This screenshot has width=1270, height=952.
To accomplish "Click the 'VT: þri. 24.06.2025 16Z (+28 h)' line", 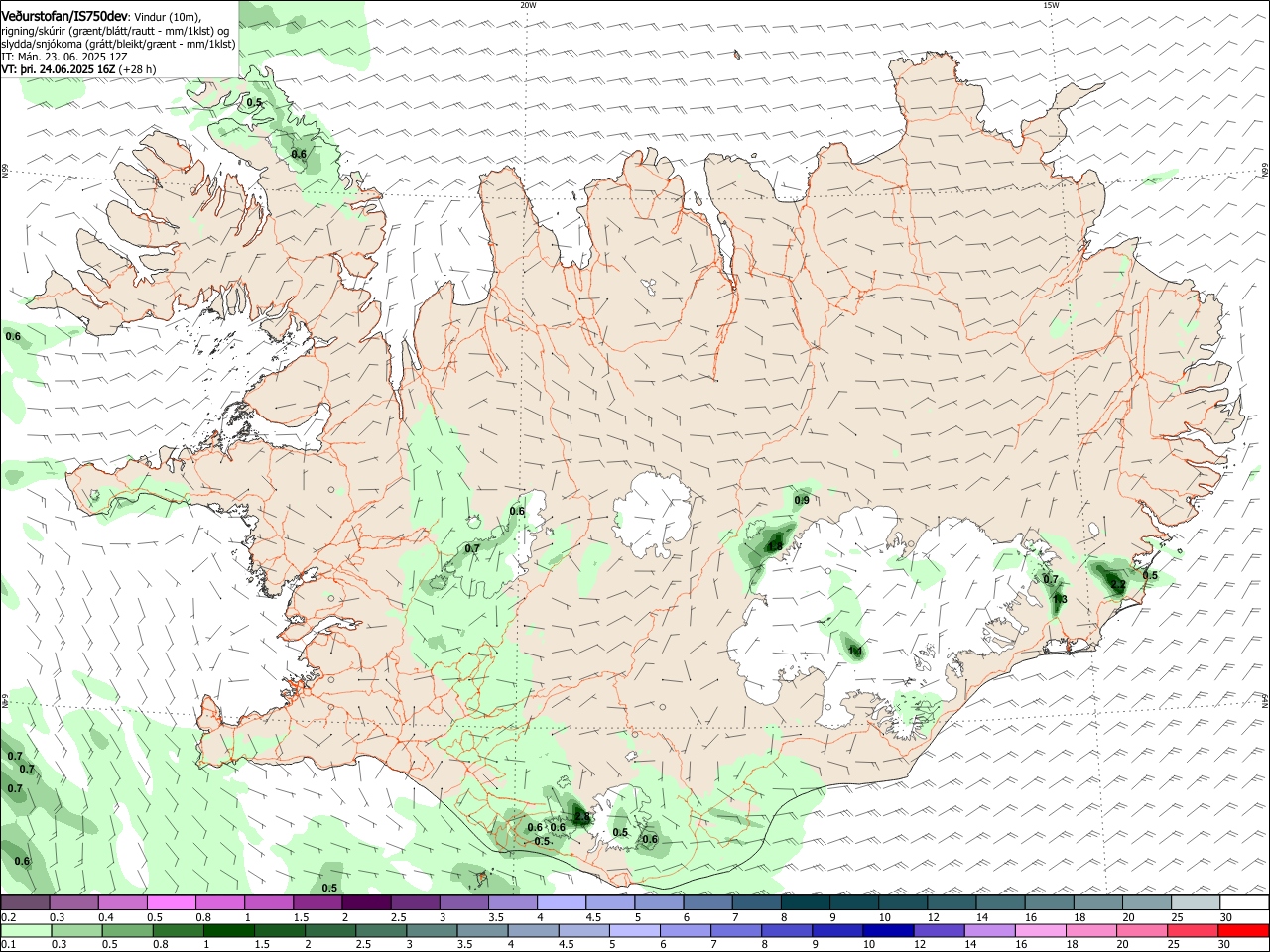I will 78,70.
